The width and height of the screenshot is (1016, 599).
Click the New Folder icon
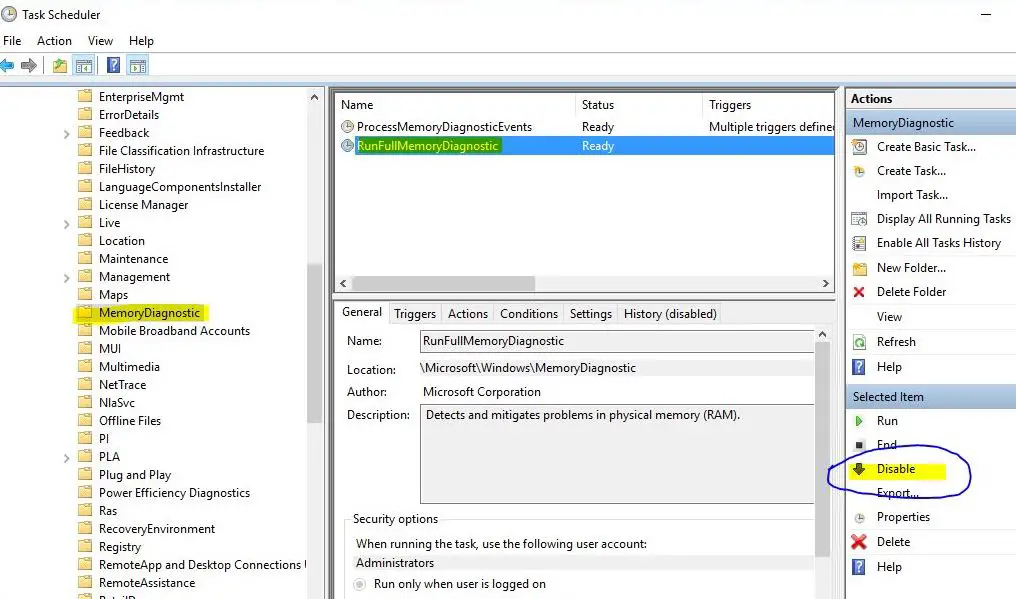[x=859, y=268]
